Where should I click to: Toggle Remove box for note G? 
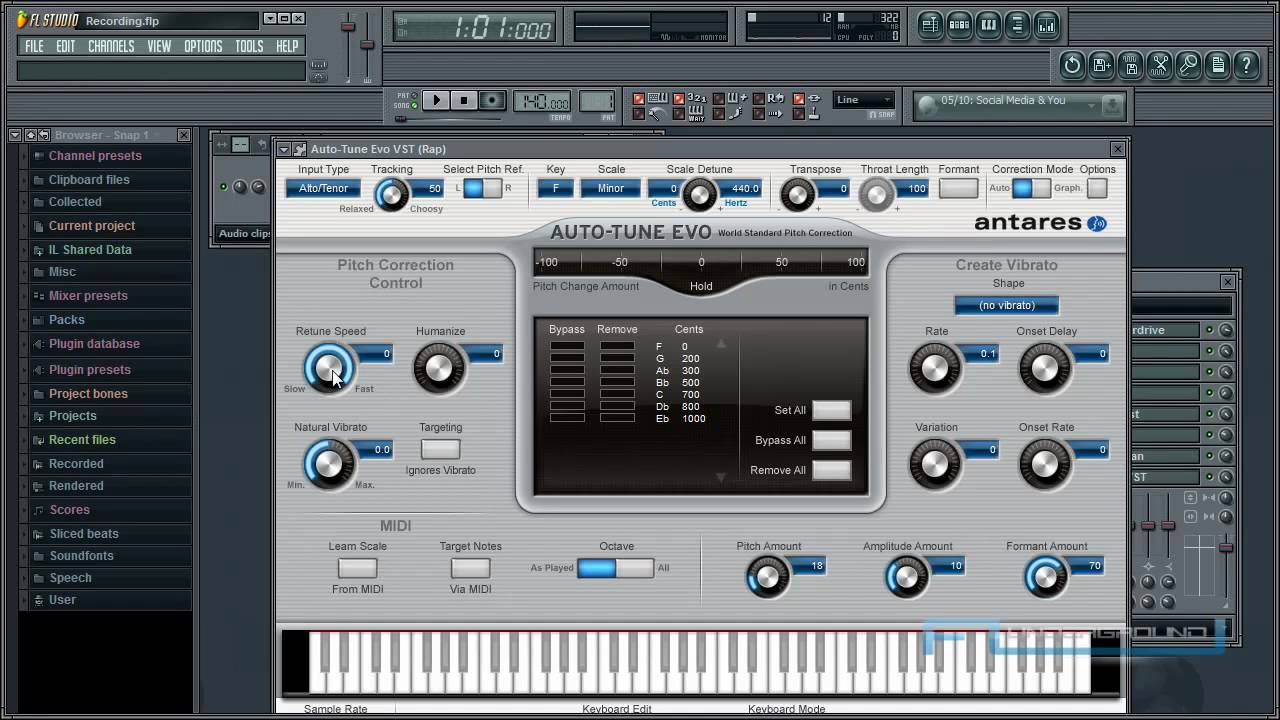617,358
